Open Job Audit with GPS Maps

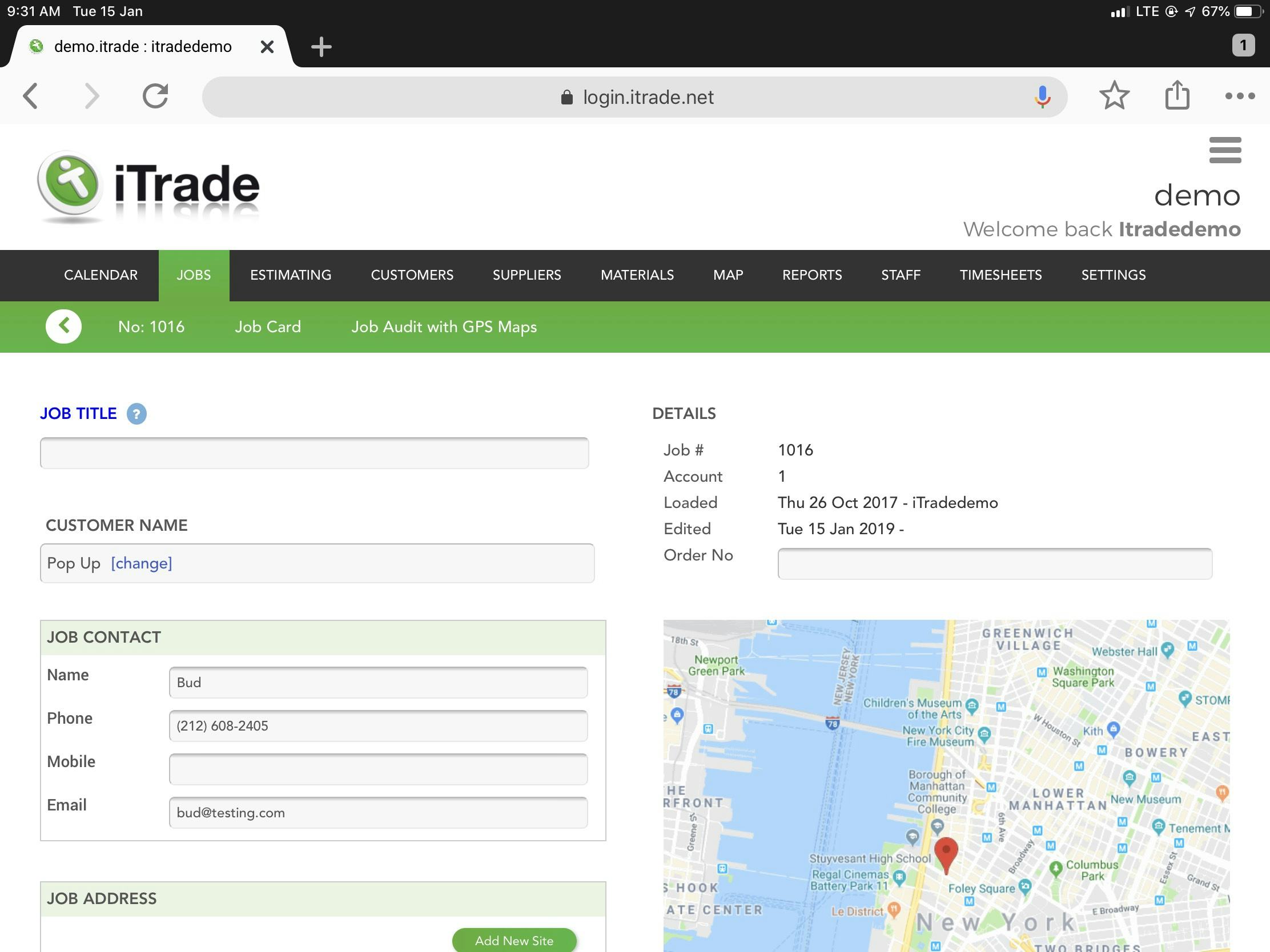[x=444, y=326]
